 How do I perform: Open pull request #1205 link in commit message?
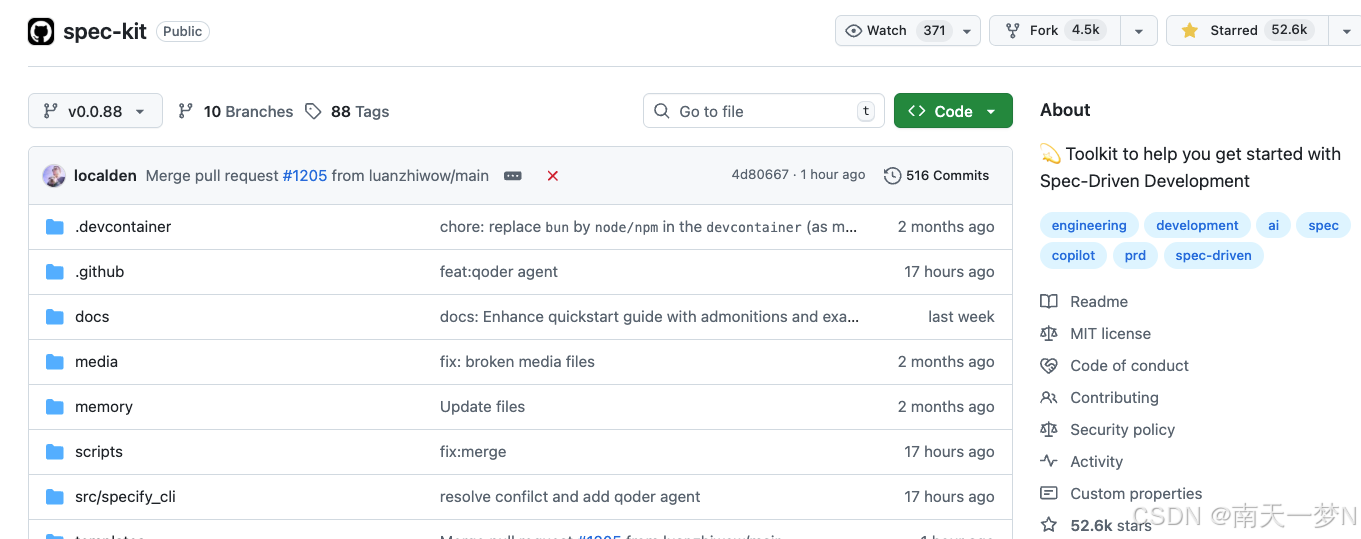click(x=305, y=175)
